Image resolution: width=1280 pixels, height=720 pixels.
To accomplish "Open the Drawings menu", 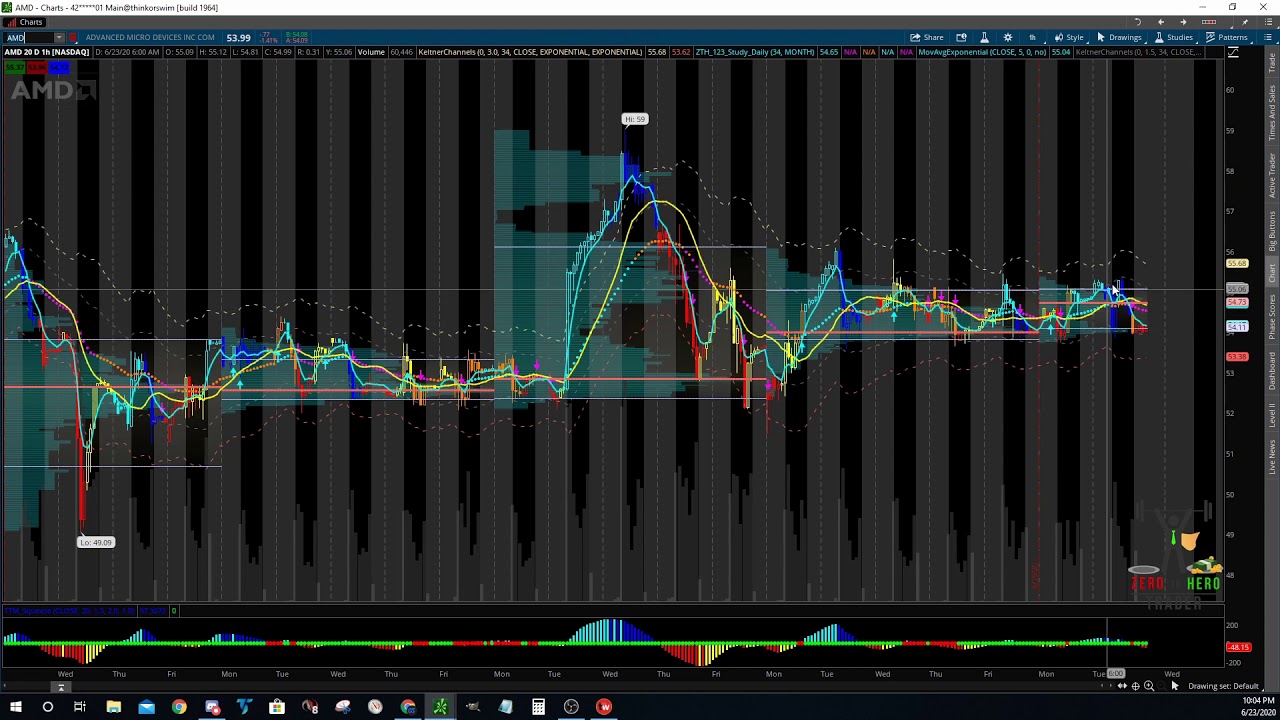I will pos(1119,38).
